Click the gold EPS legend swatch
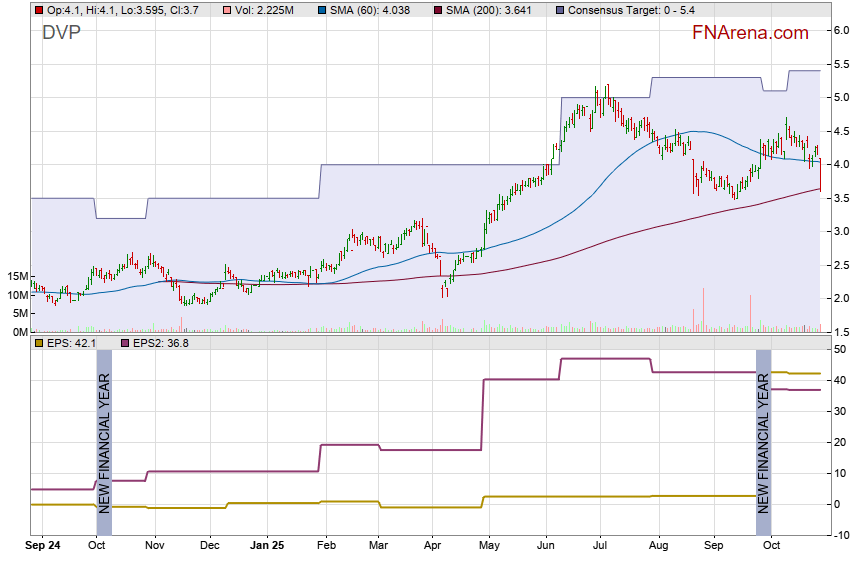The width and height of the screenshot is (859, 566). click(x=38, y=343)
